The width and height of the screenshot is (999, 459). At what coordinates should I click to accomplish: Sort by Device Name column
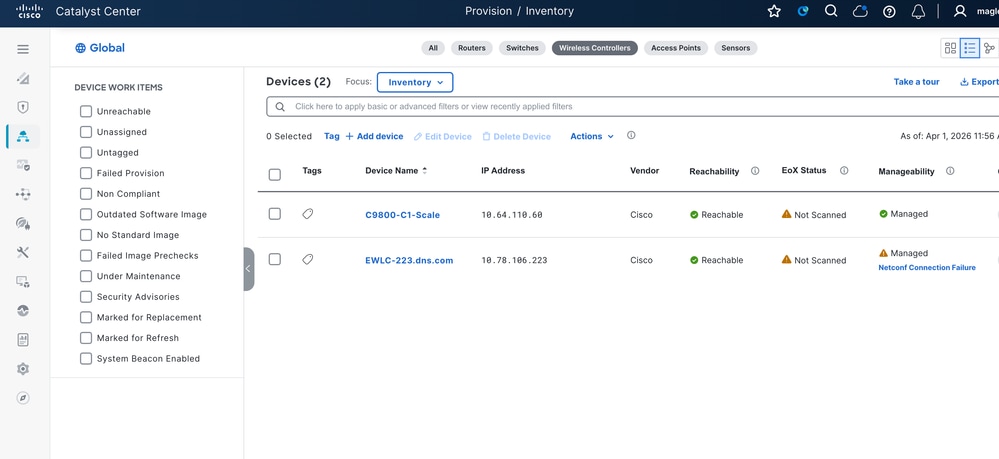pyautogui.click(x=396, y=171)
